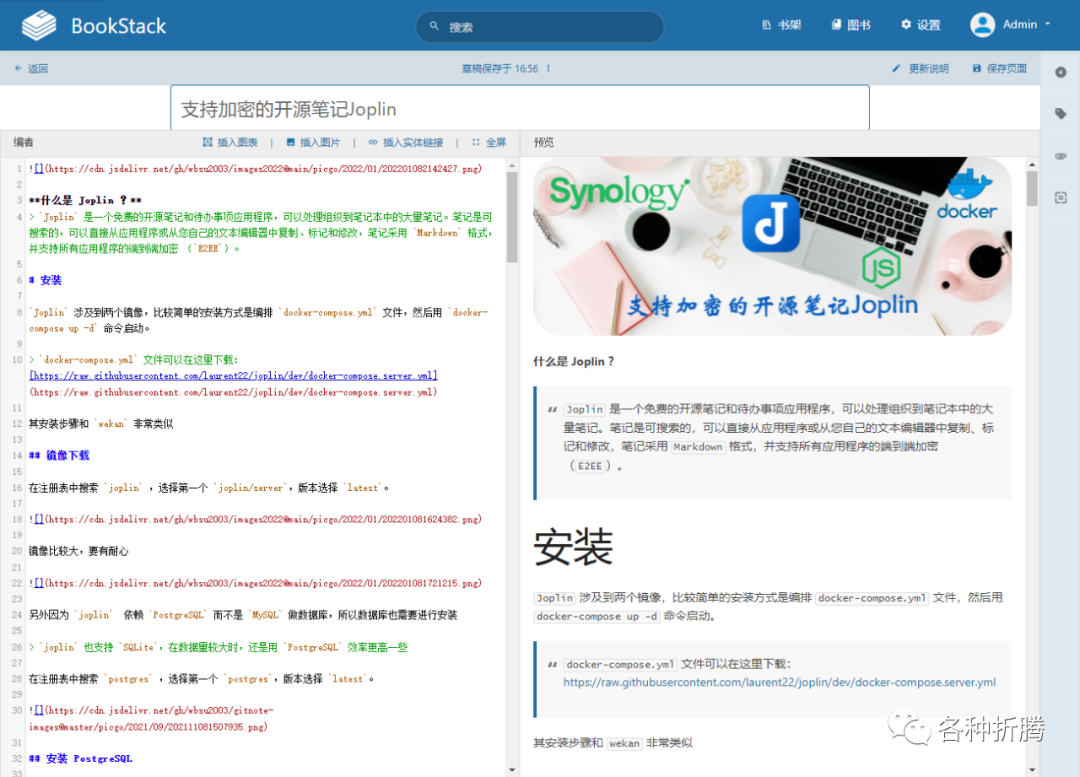Click the preview scroll down arrow

pyautogui.click(x=1032, y=769)
